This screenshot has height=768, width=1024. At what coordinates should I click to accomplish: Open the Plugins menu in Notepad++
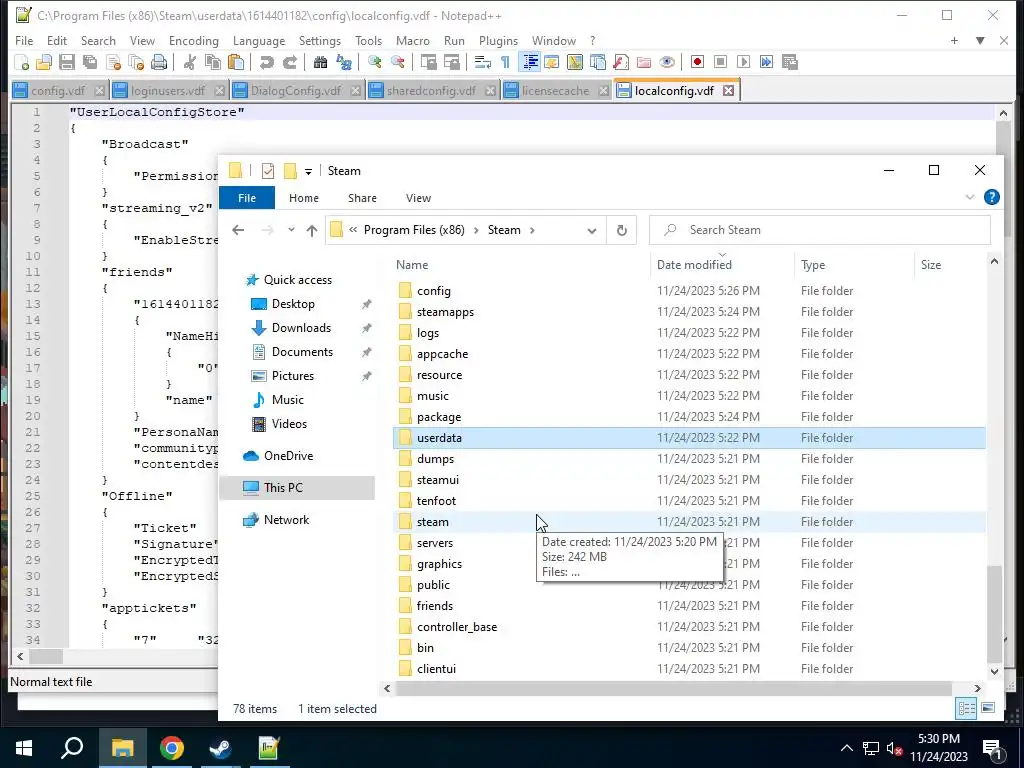pos(498,40)
